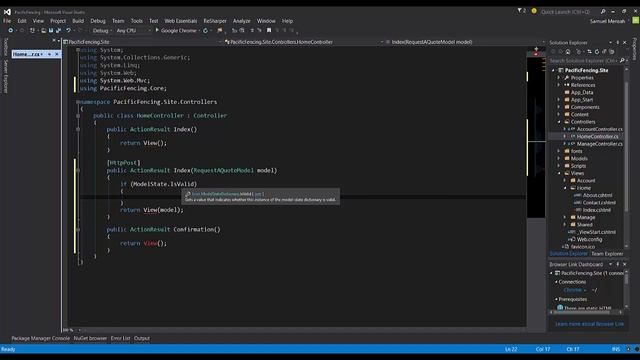The image size is (640, 360).
Task: Open the Toolbox side tab
Action: point(6,47)
